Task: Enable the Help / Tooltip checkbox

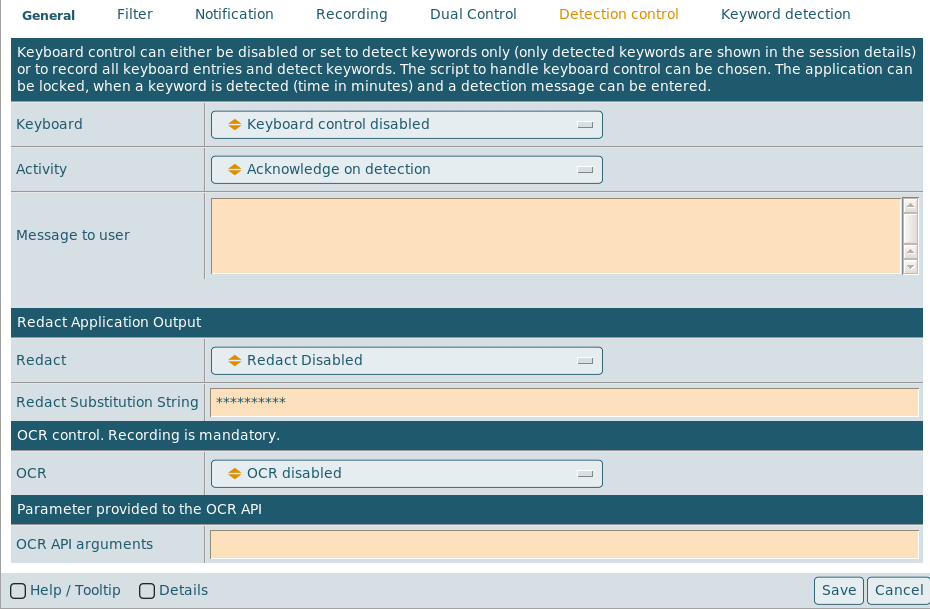Action: [x=18, y=591]
